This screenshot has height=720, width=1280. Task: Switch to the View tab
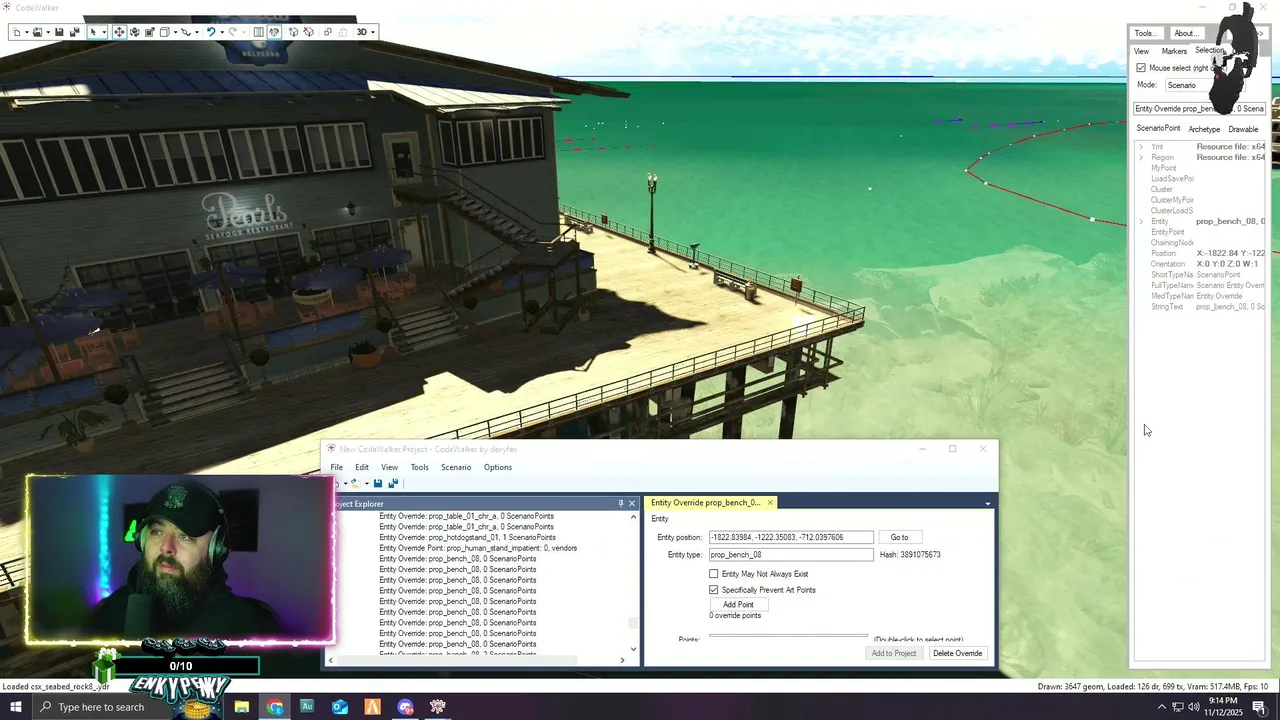pos(1141,51)
